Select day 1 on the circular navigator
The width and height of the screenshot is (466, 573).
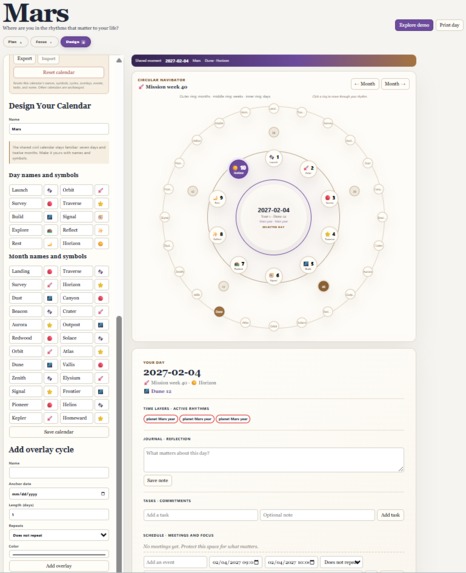[x=274, y=158]
